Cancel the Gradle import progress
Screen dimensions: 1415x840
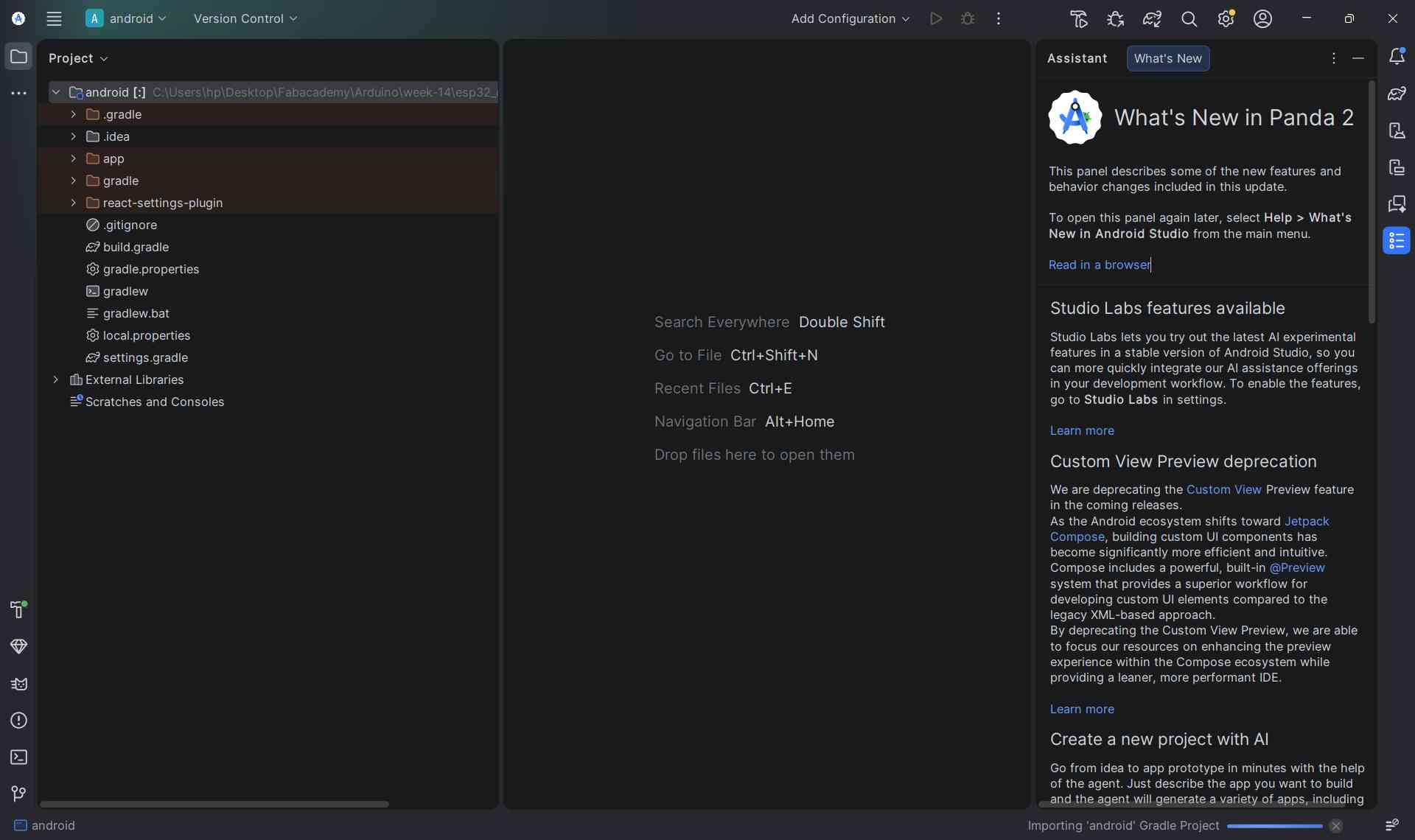pyautogui.click(x=1335, y=826)
